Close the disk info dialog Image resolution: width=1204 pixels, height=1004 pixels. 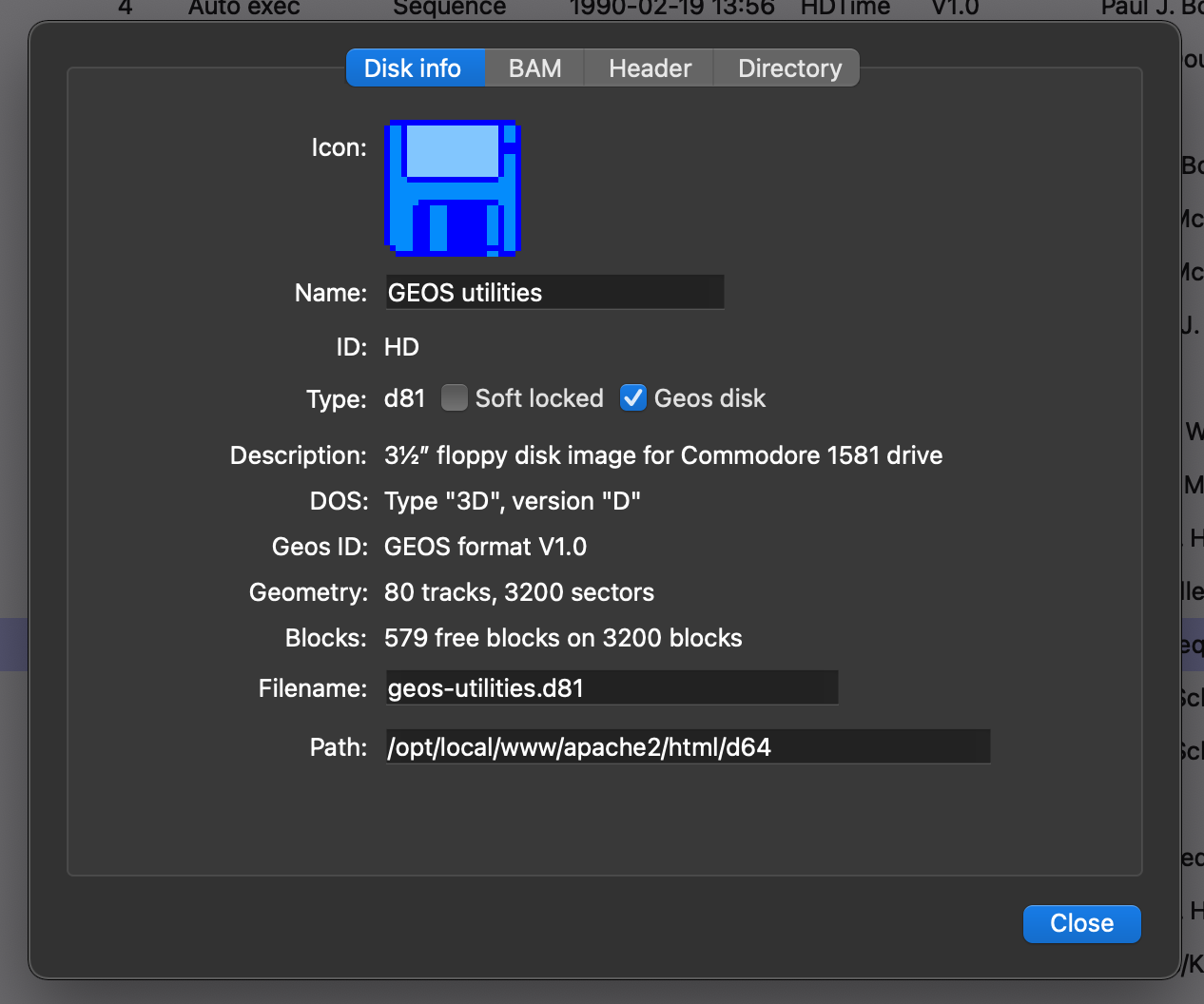point(1081,923)
